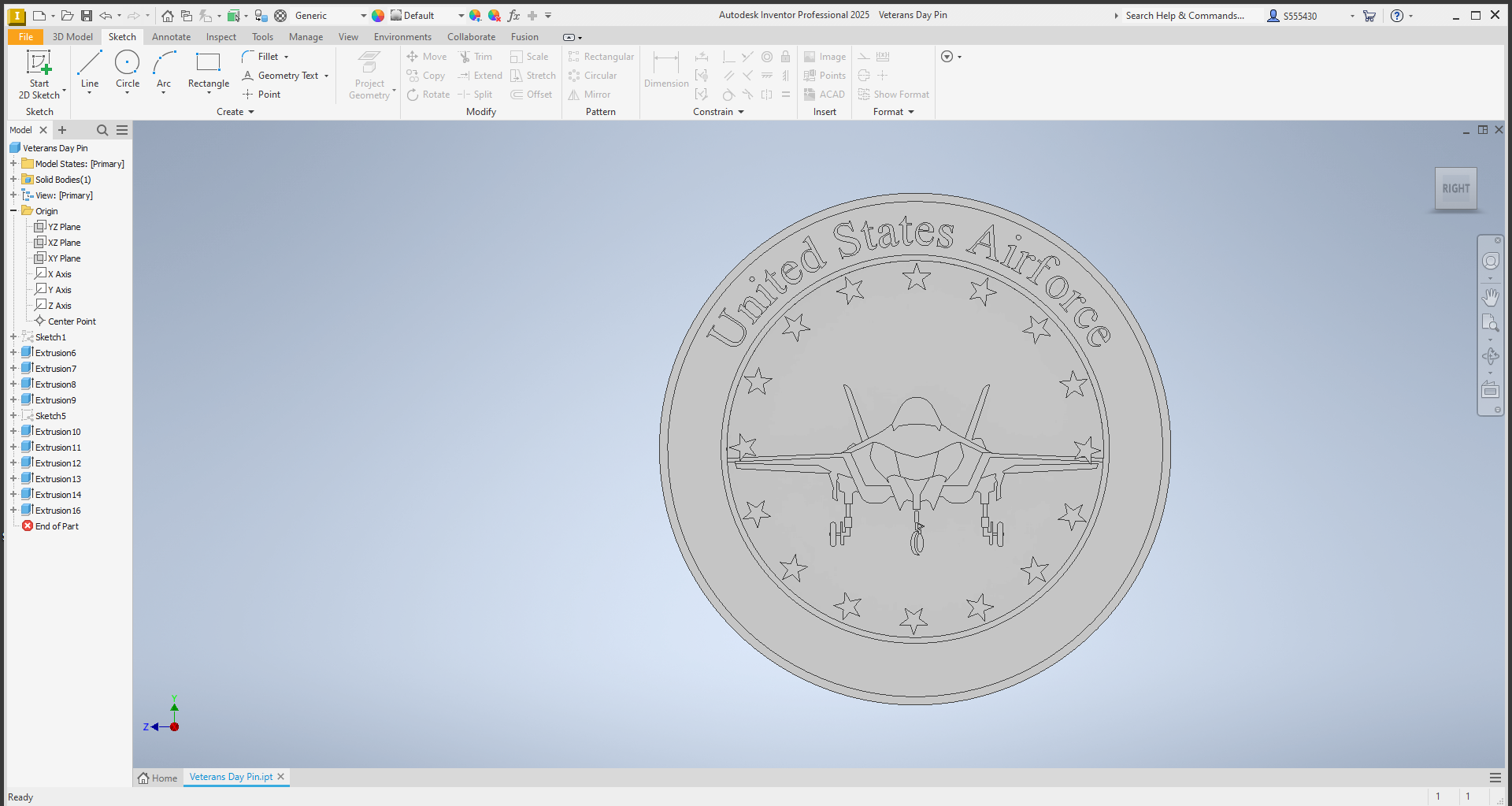Go to Home view icon in title bar

(x=168, y=16)
